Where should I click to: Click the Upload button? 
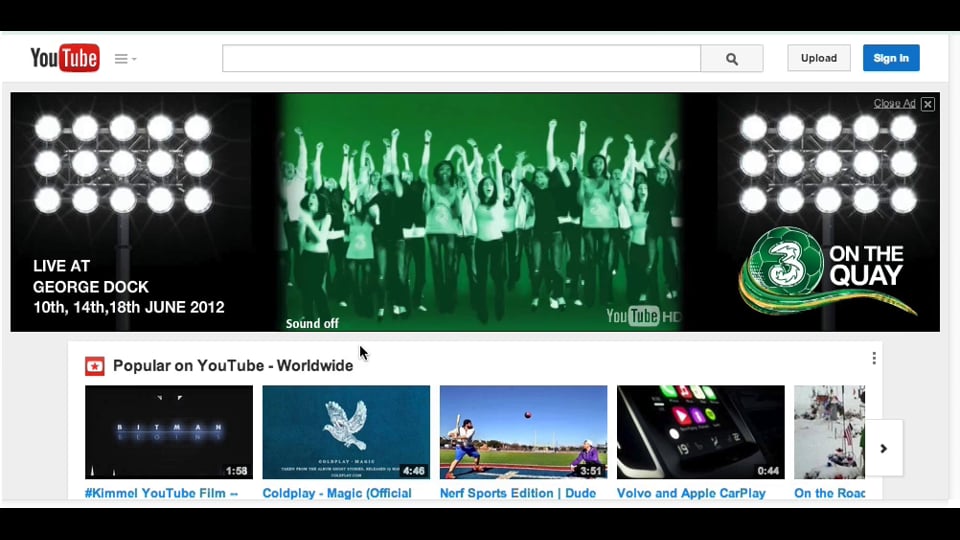click(819, 58)
